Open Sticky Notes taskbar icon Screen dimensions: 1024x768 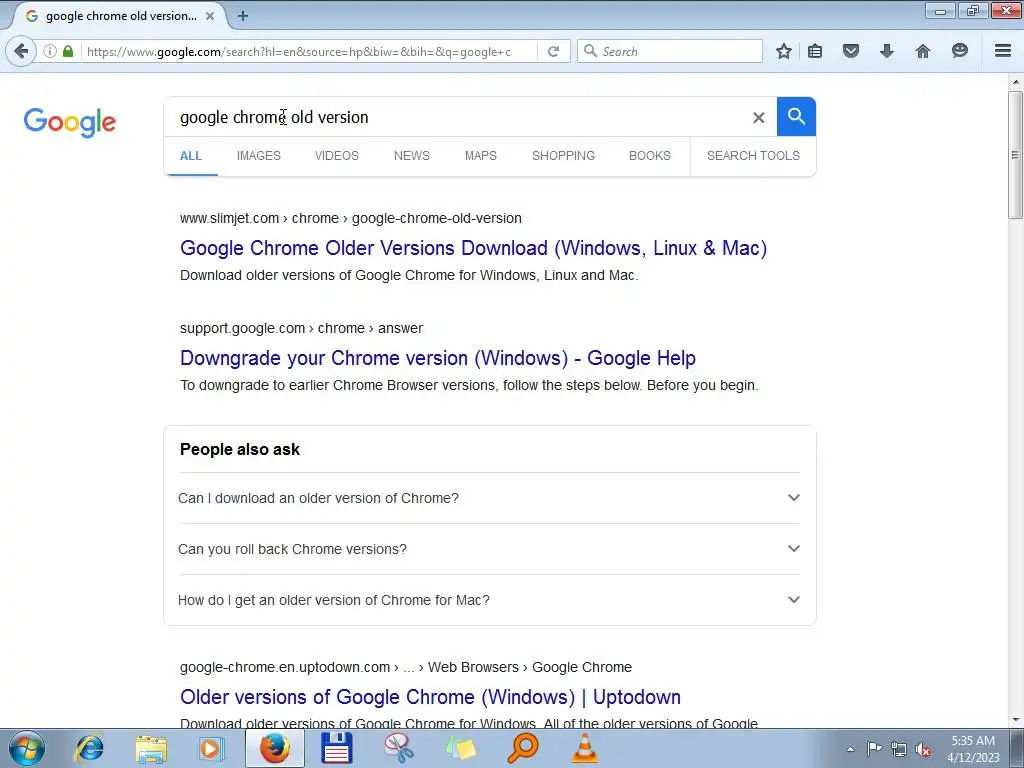[460, 749]
